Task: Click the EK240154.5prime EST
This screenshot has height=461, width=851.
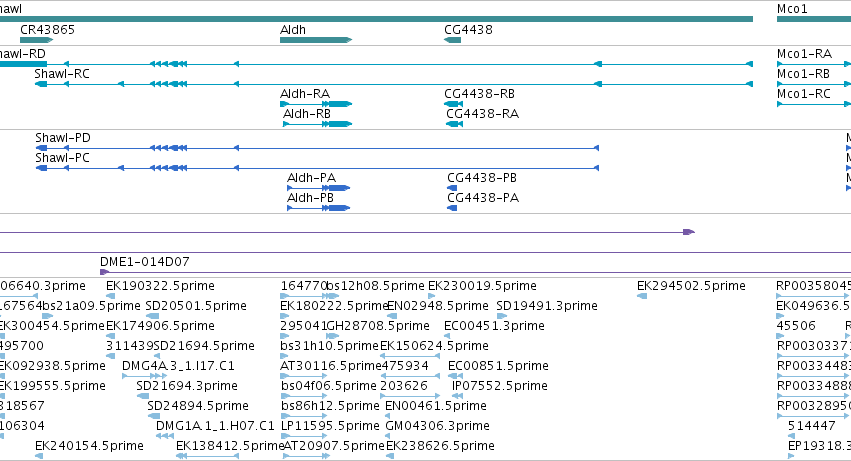Action: click(90, 446)
